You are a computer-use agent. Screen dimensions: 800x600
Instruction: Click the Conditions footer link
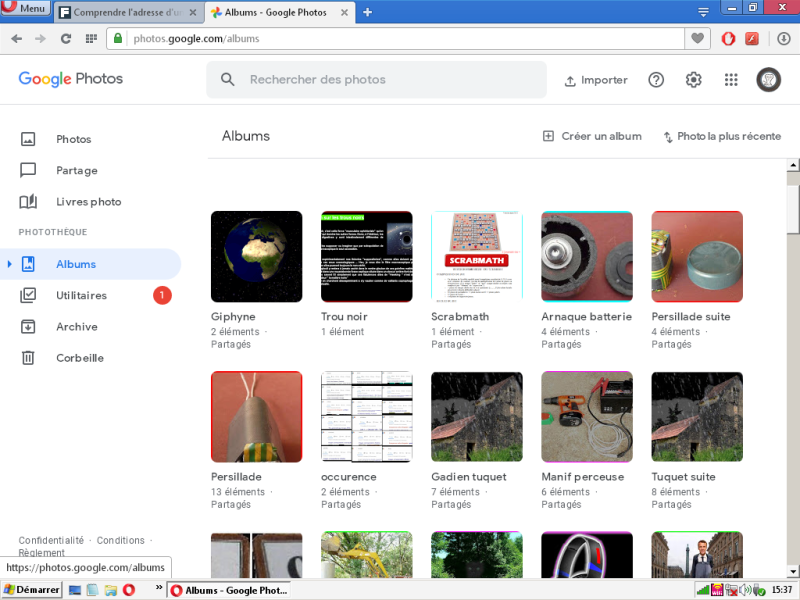click(121, 540)
